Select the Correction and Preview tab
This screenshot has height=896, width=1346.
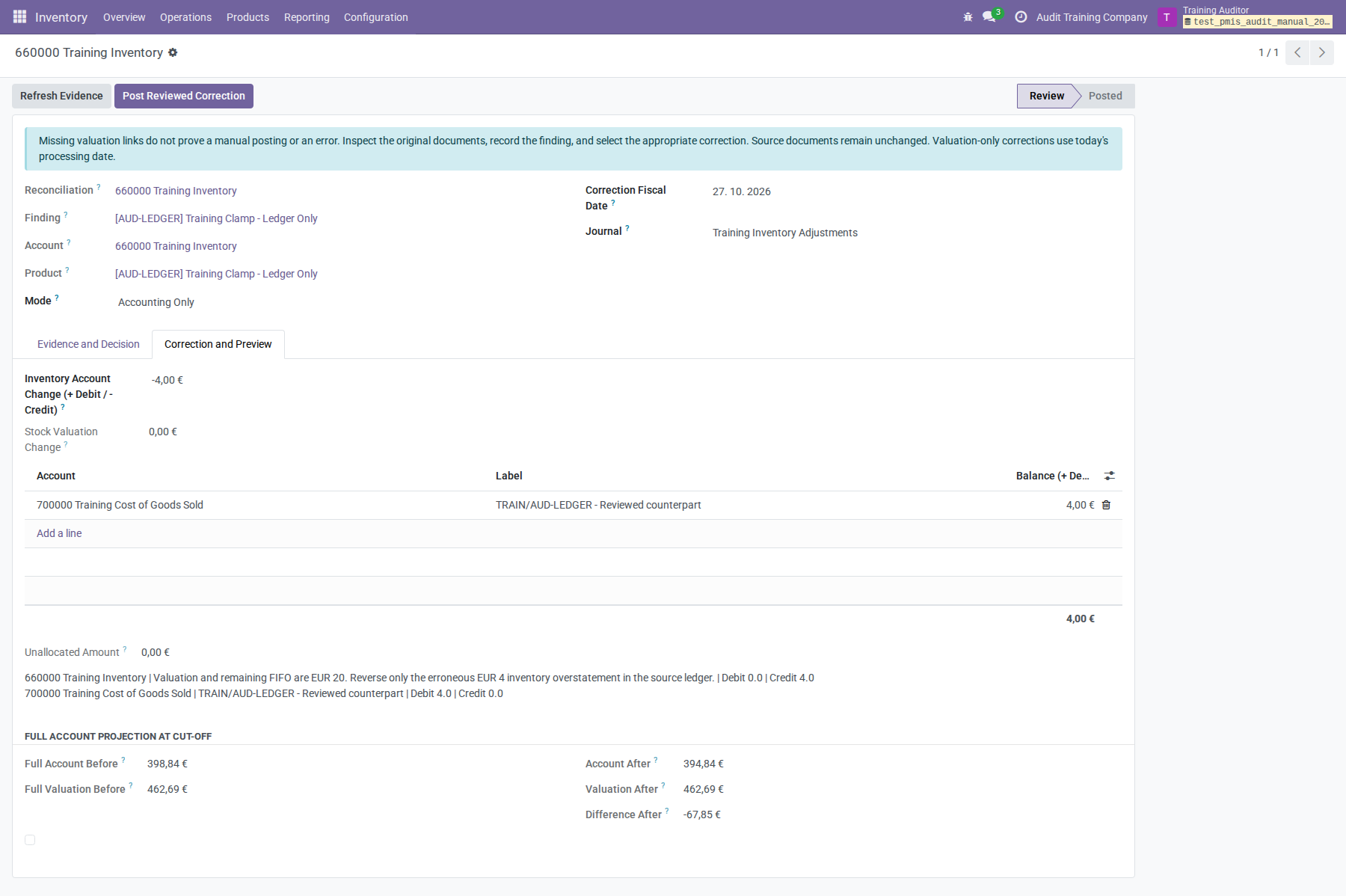coord(218,344)
